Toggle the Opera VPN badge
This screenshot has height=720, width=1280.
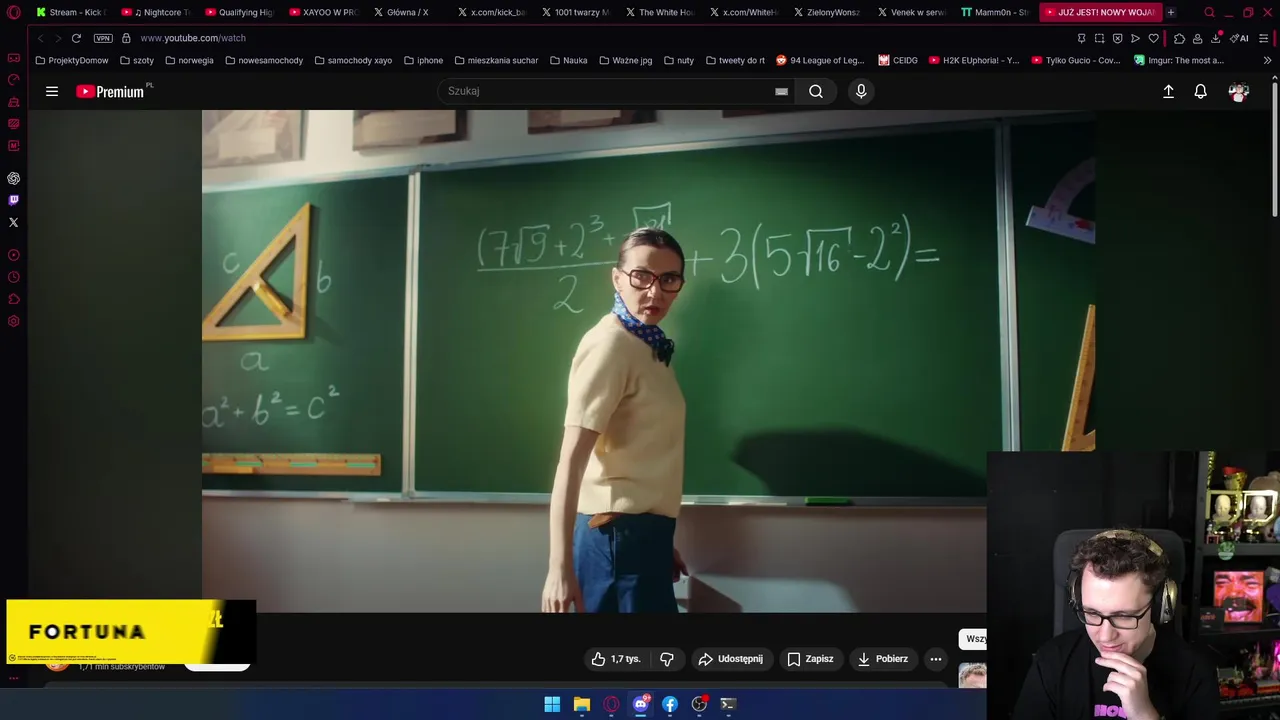pos(103,38)
